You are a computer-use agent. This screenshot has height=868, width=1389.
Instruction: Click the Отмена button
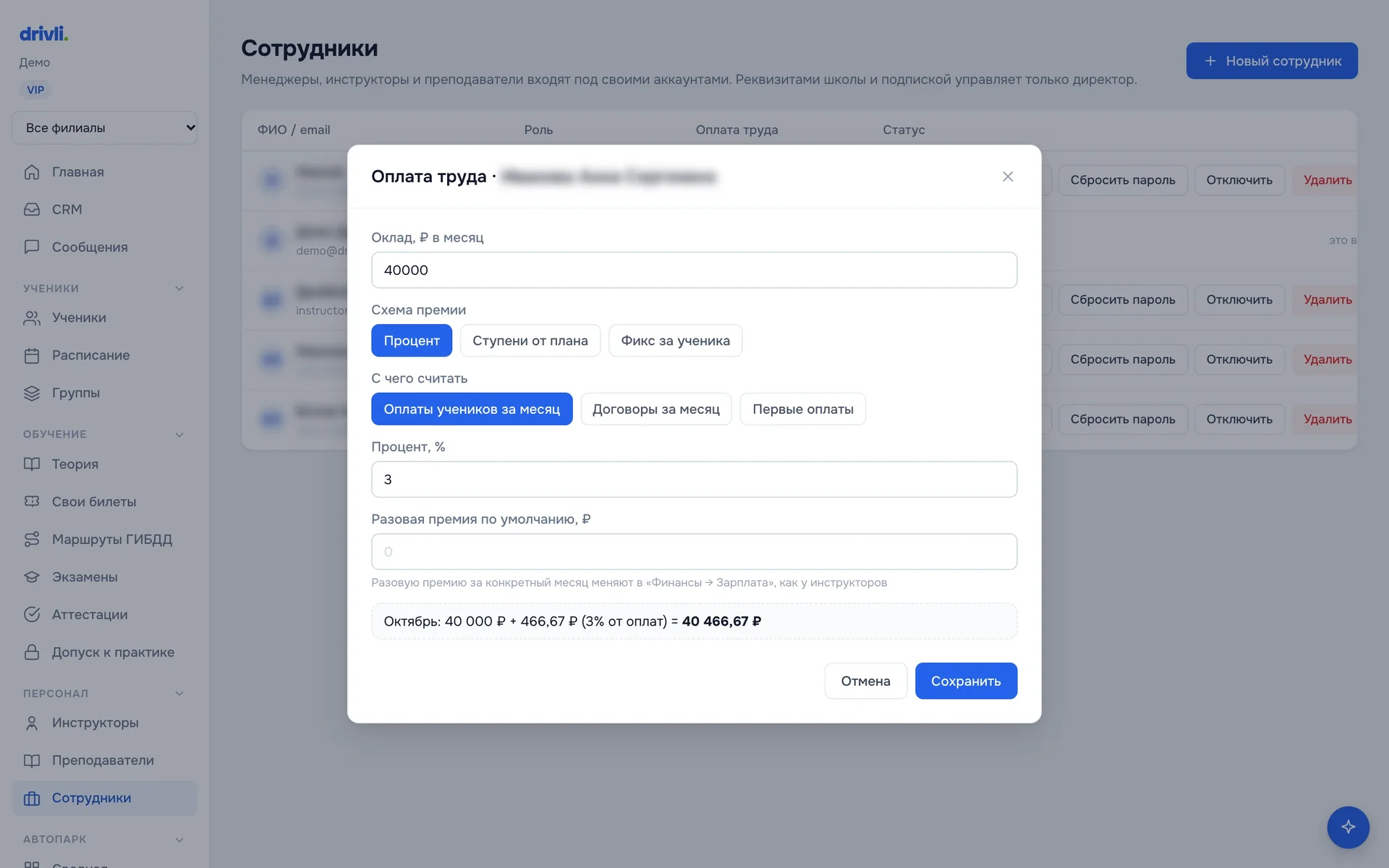tap(865, 681)
